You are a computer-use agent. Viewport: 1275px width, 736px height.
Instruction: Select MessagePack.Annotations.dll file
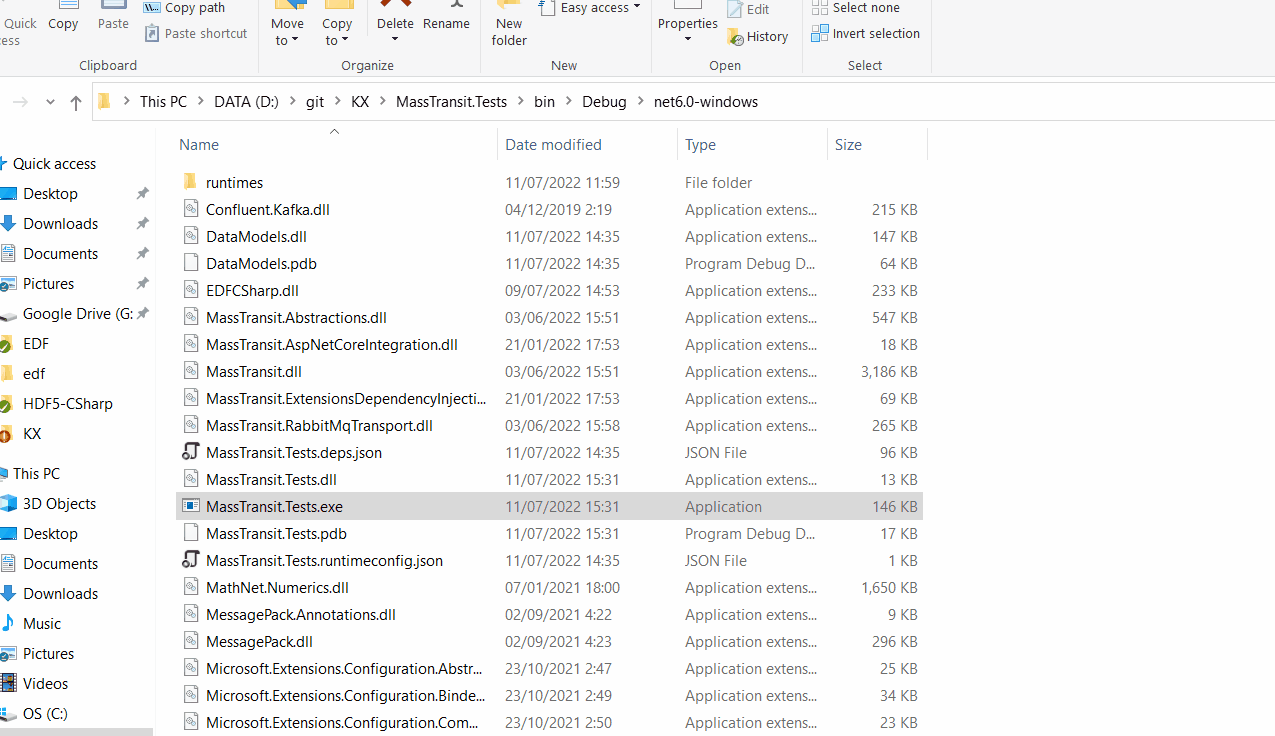301,615
